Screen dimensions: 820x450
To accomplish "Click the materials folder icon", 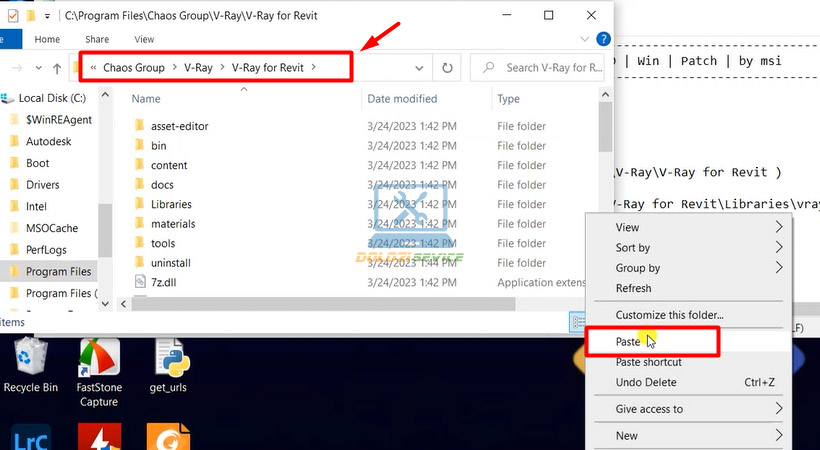I will [x=139, y=223].
